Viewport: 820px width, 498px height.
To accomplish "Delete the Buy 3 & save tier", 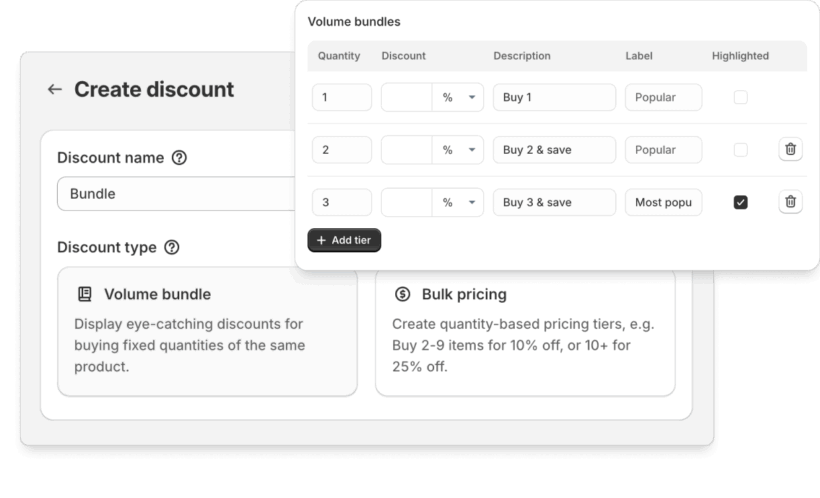I will coord(790,202).
